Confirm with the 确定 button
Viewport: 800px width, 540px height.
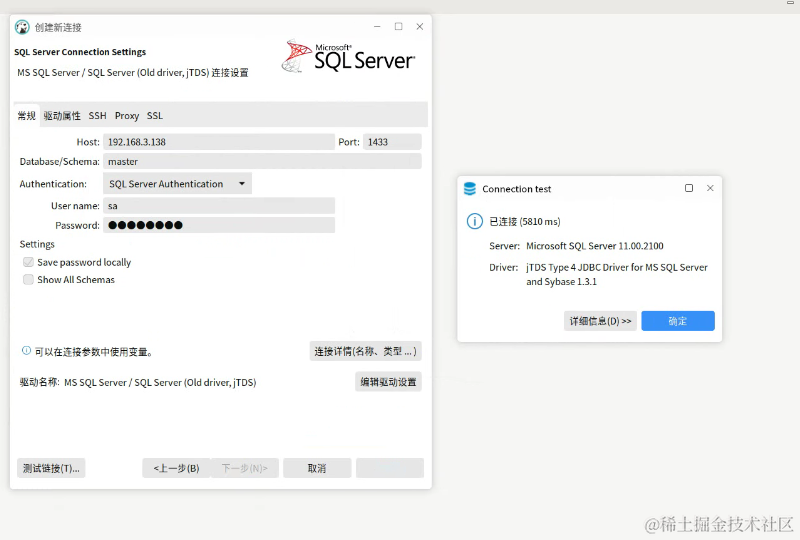[x=678, y=321]
